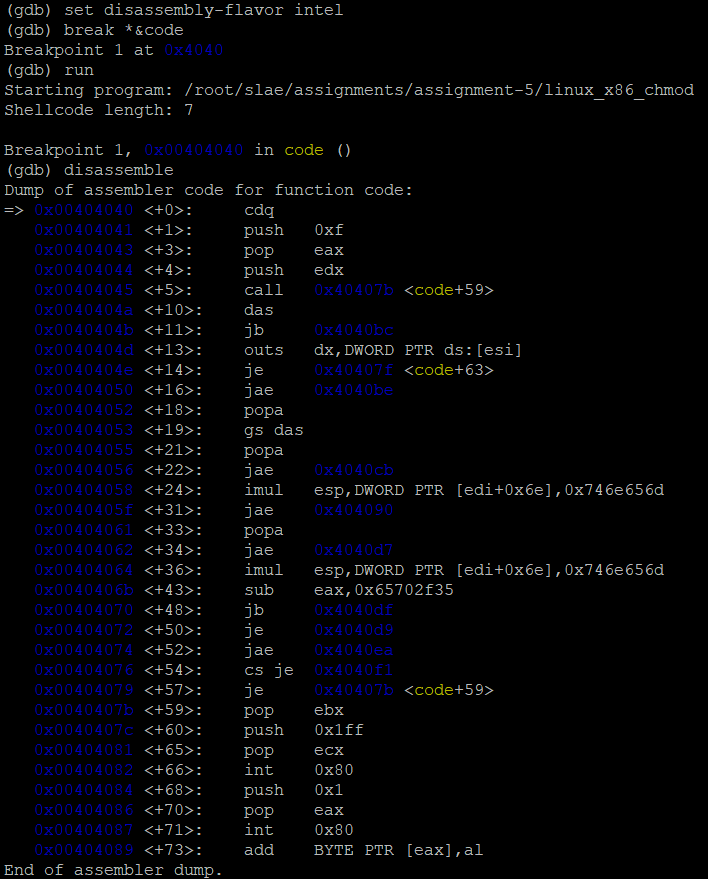Select the sub eax,0x65702f35 instruction text
The width and height of the screenshot is (708, 879).
349,590
